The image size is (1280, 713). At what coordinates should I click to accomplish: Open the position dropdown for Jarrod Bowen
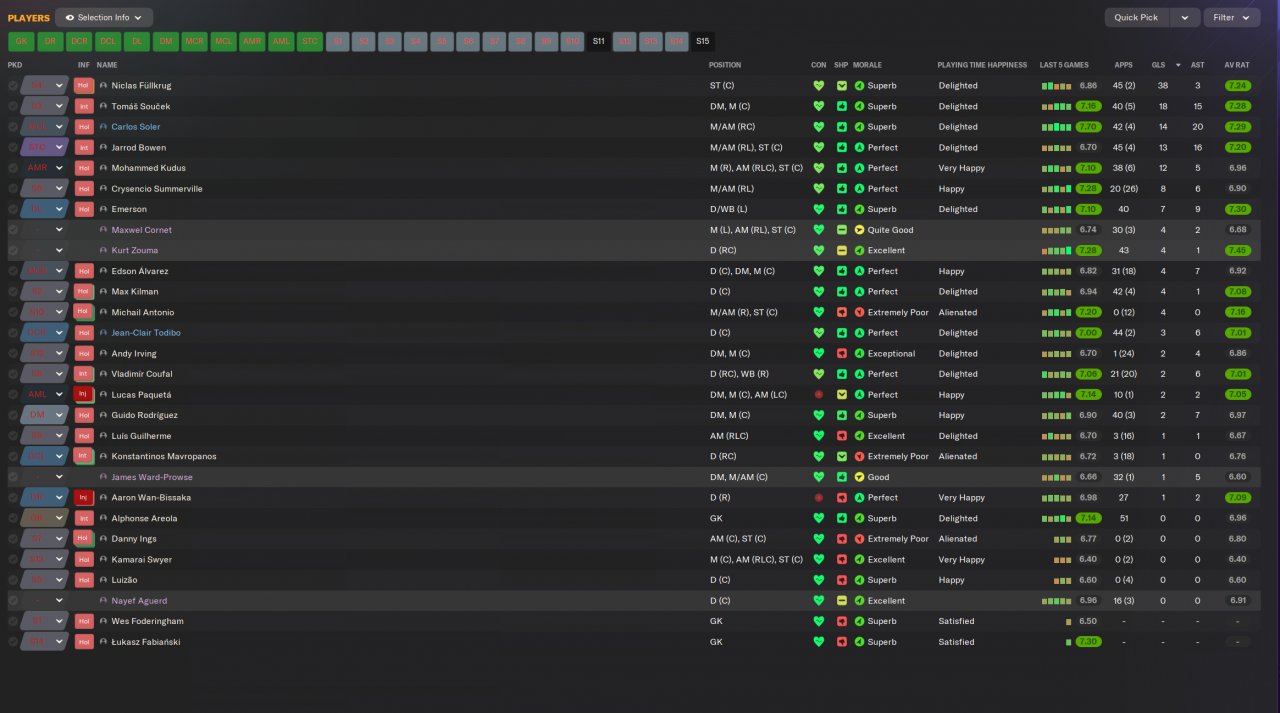(x=59, y=147)
